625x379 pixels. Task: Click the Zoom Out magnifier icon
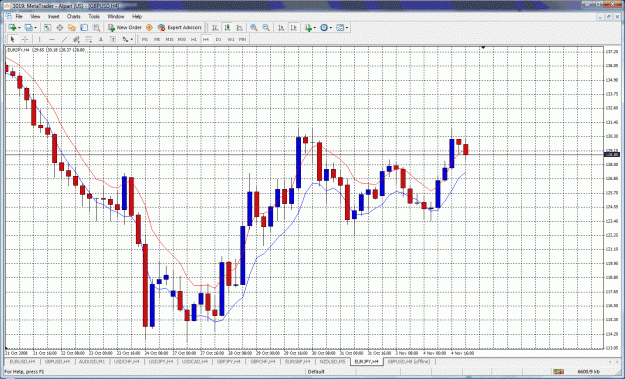[266, 27]
